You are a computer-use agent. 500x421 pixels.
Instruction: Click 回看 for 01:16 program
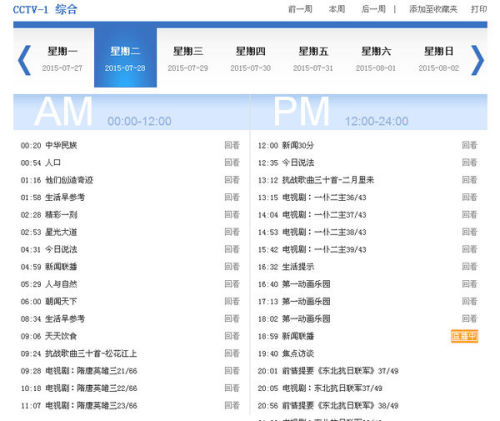tap(232, 180)
